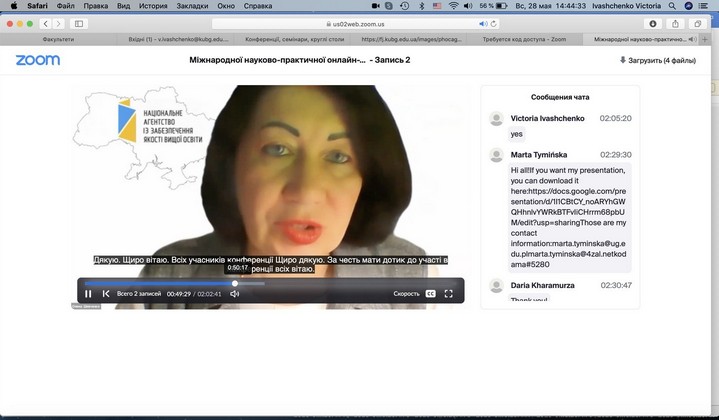Toggle closed captions CC button
Image resolution: width=719 pixels, height=420 pixels.
click(430, 294)
